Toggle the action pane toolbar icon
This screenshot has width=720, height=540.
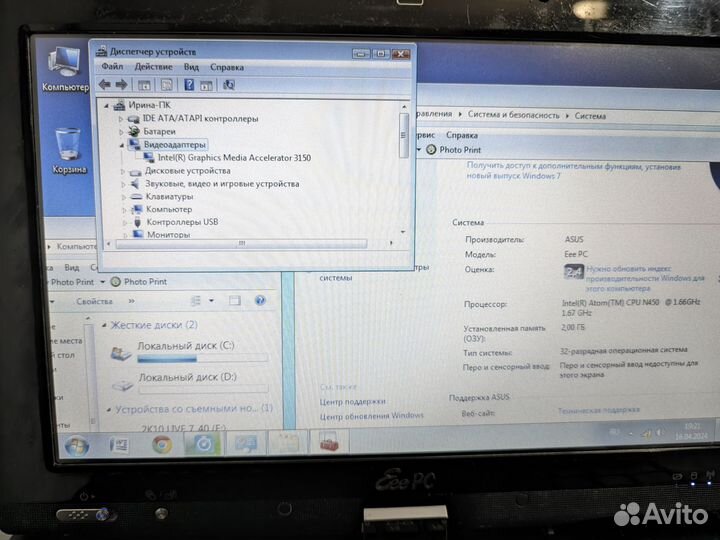click(206, 85)
